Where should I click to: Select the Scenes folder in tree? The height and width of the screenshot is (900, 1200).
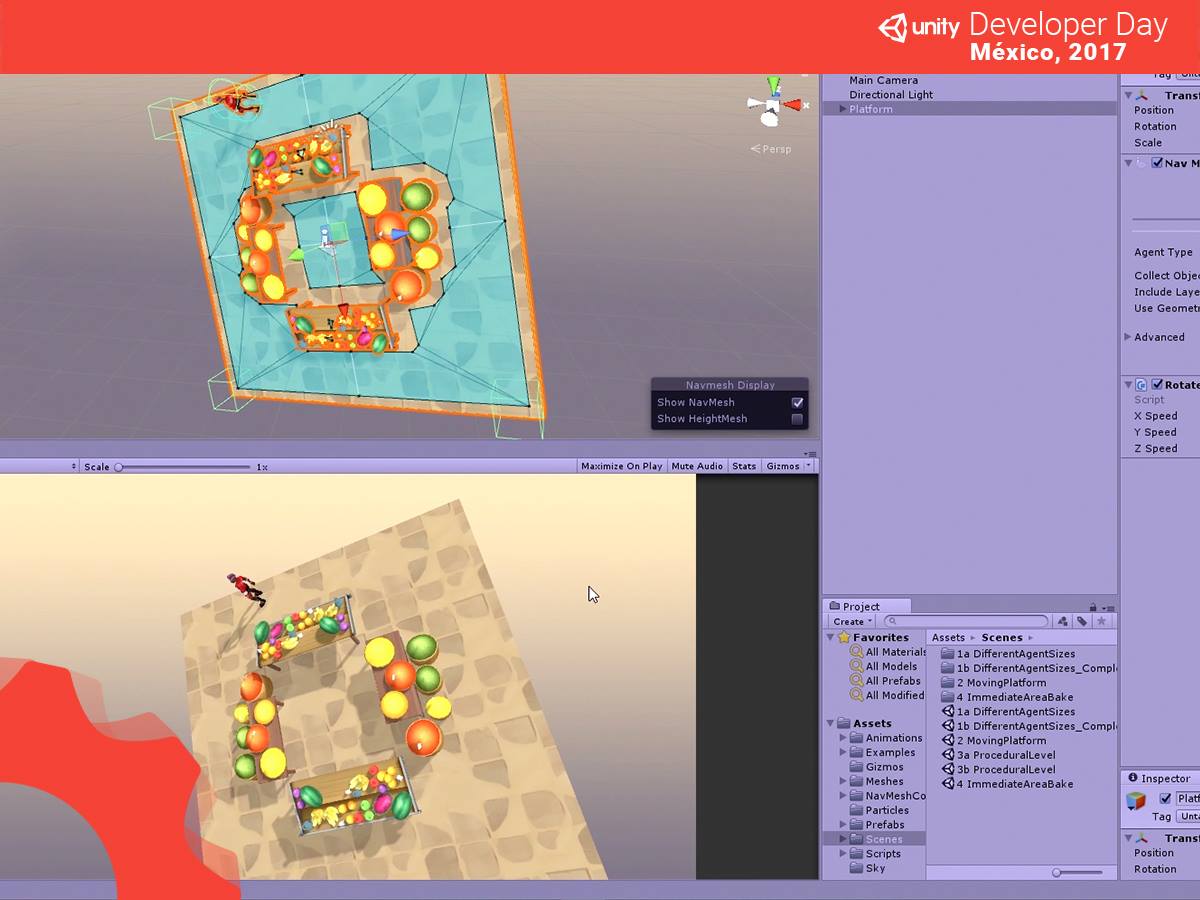(x=875, y=839)
